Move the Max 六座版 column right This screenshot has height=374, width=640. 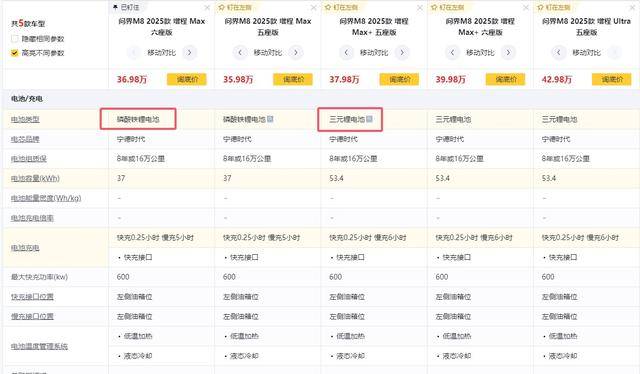click(x=189, y=52)
